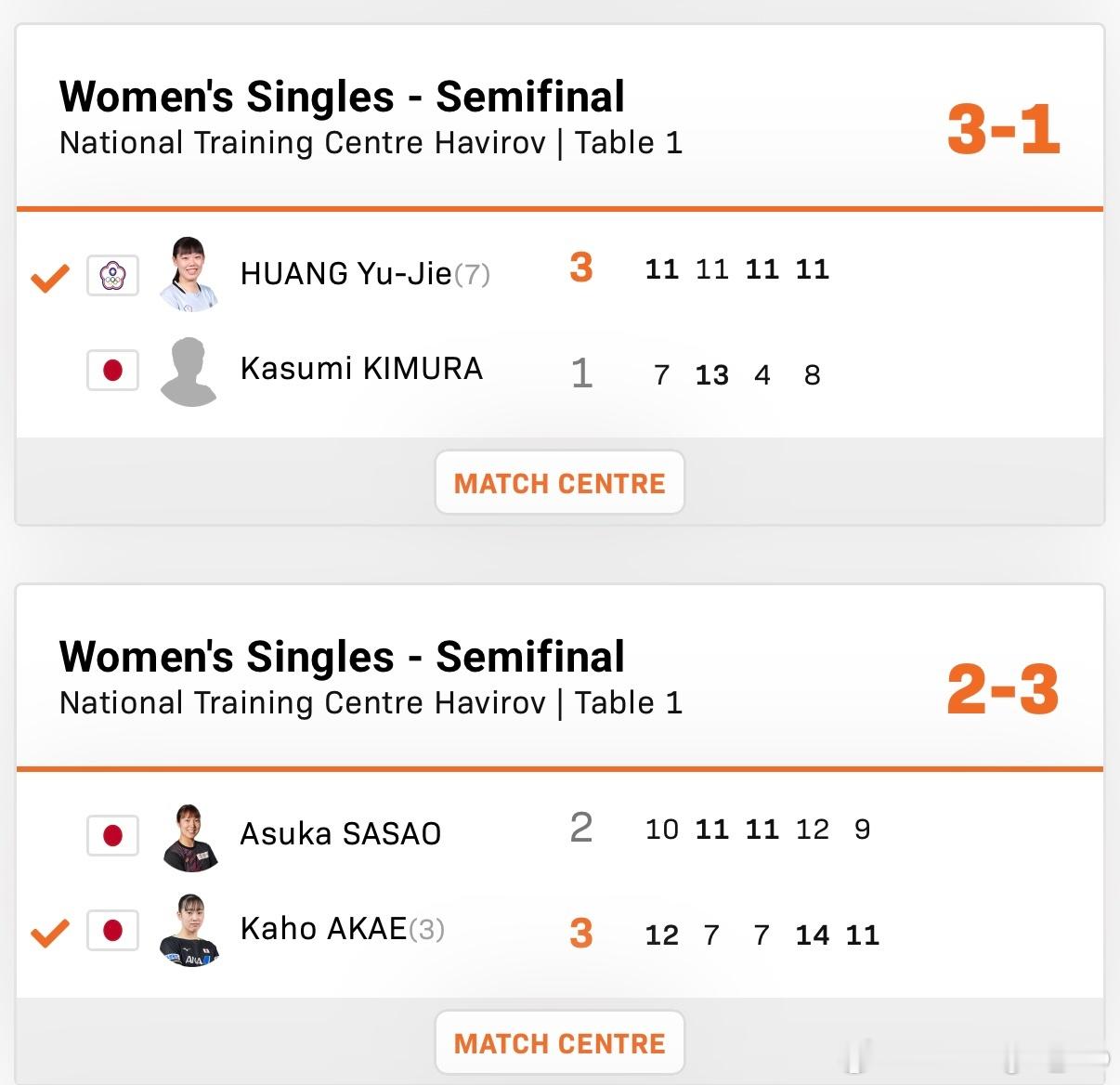Select the Kasumi KIMURA player name
Screen dimensions: 1120x1085
[x=361, y=369]
